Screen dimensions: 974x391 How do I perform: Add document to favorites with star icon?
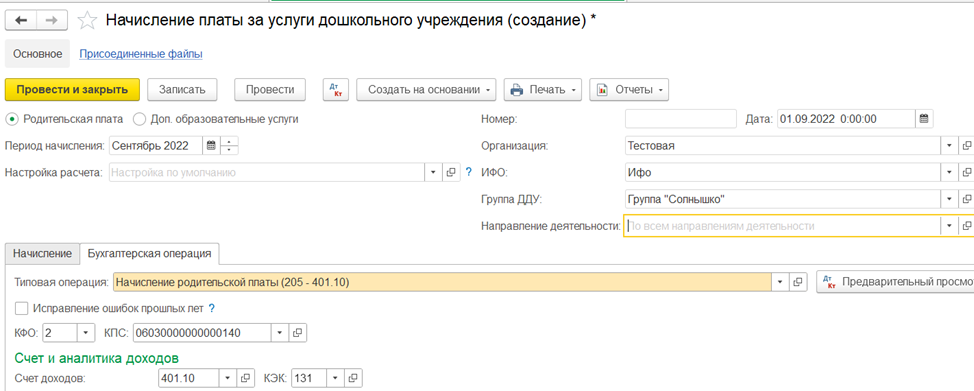coord(87,21)
